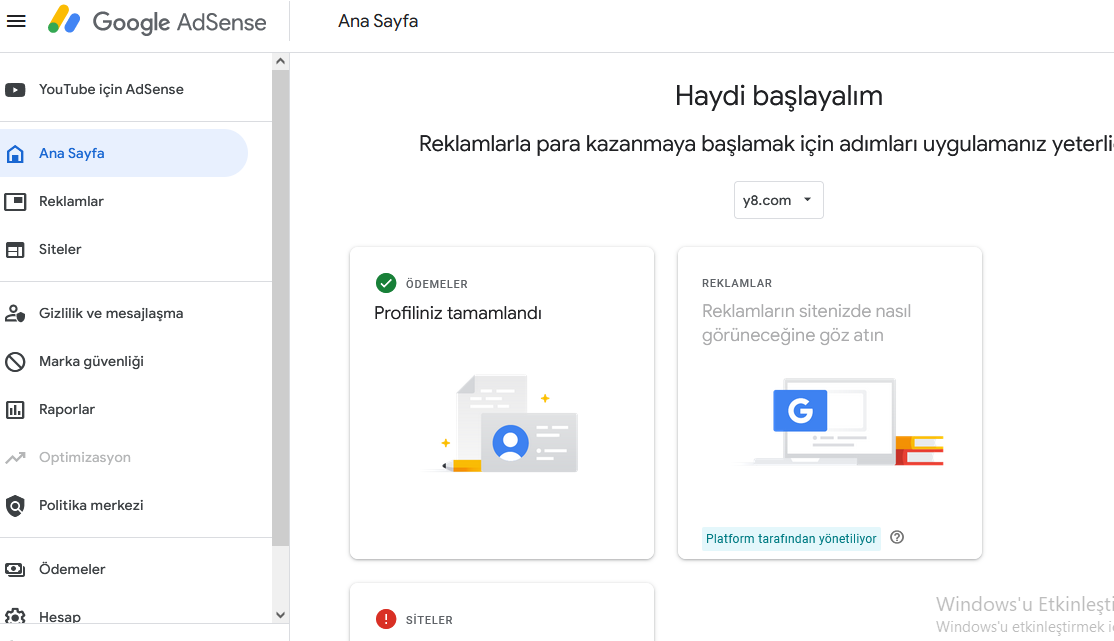Viewport: 1114px width, 641px height.
Task: Click the YouTube play icon in sidebar
Action: (x=15, y=90)
